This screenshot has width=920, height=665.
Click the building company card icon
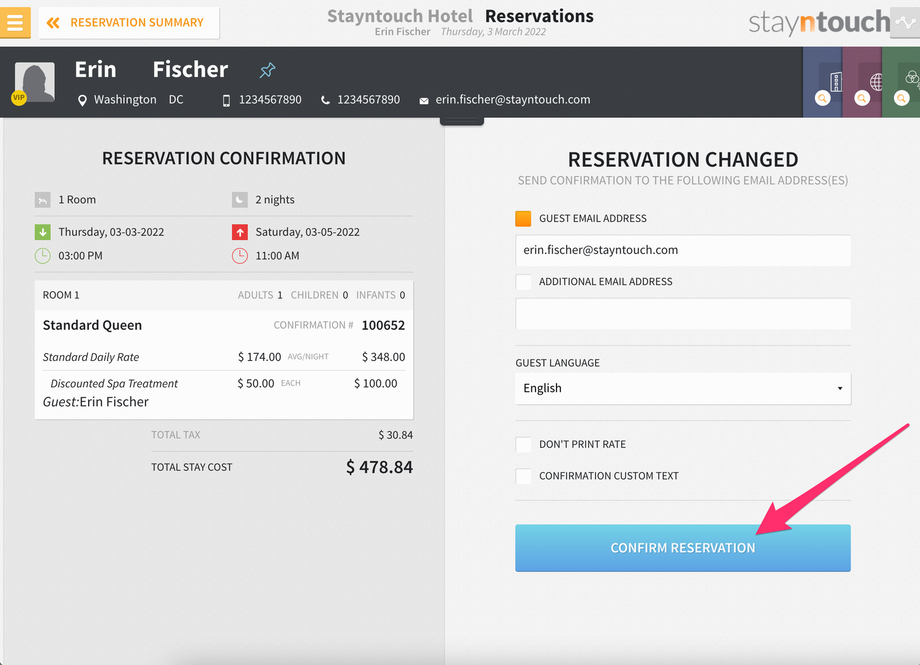pos(836,82)
